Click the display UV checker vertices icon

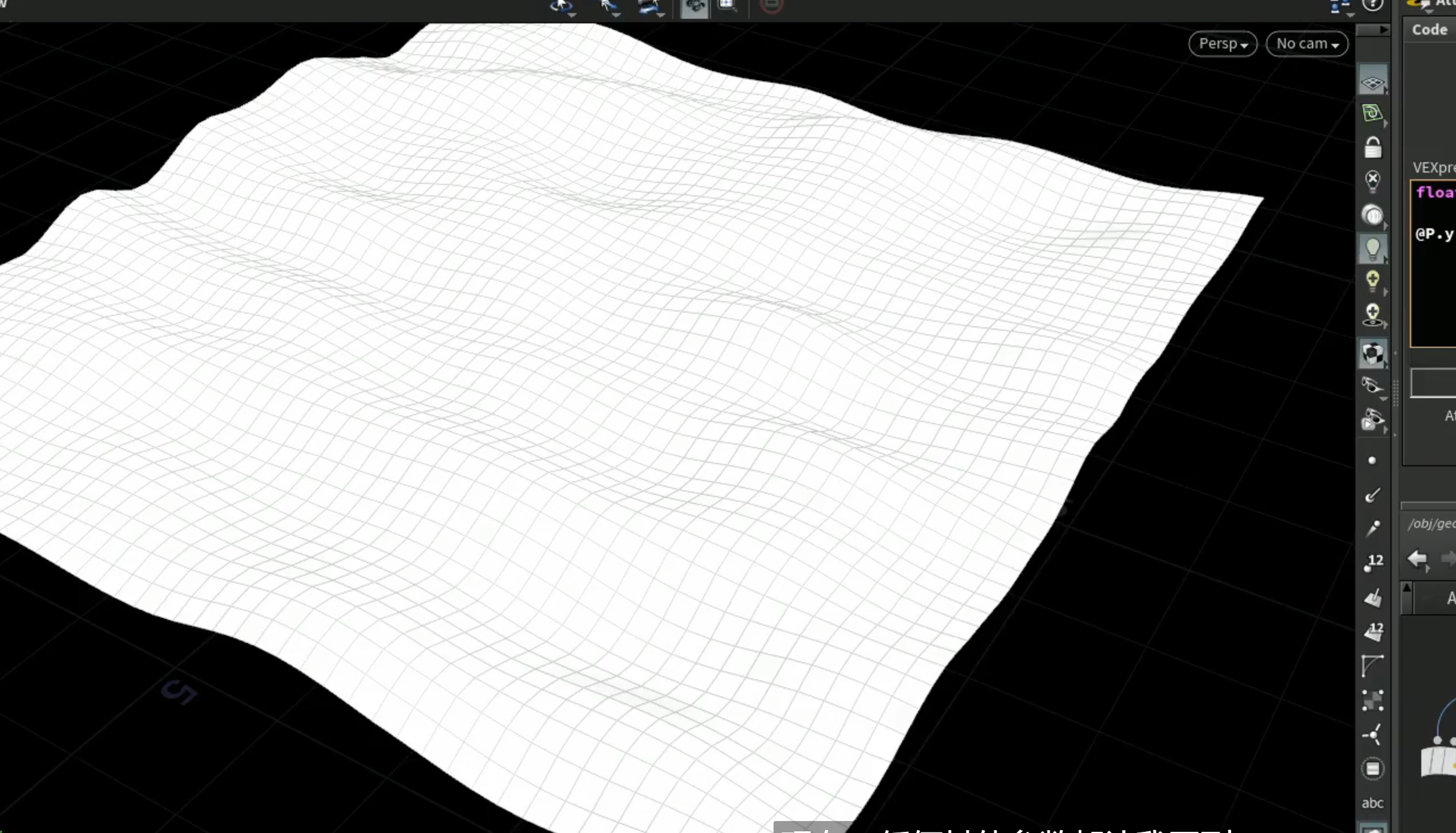point(1372,700)
